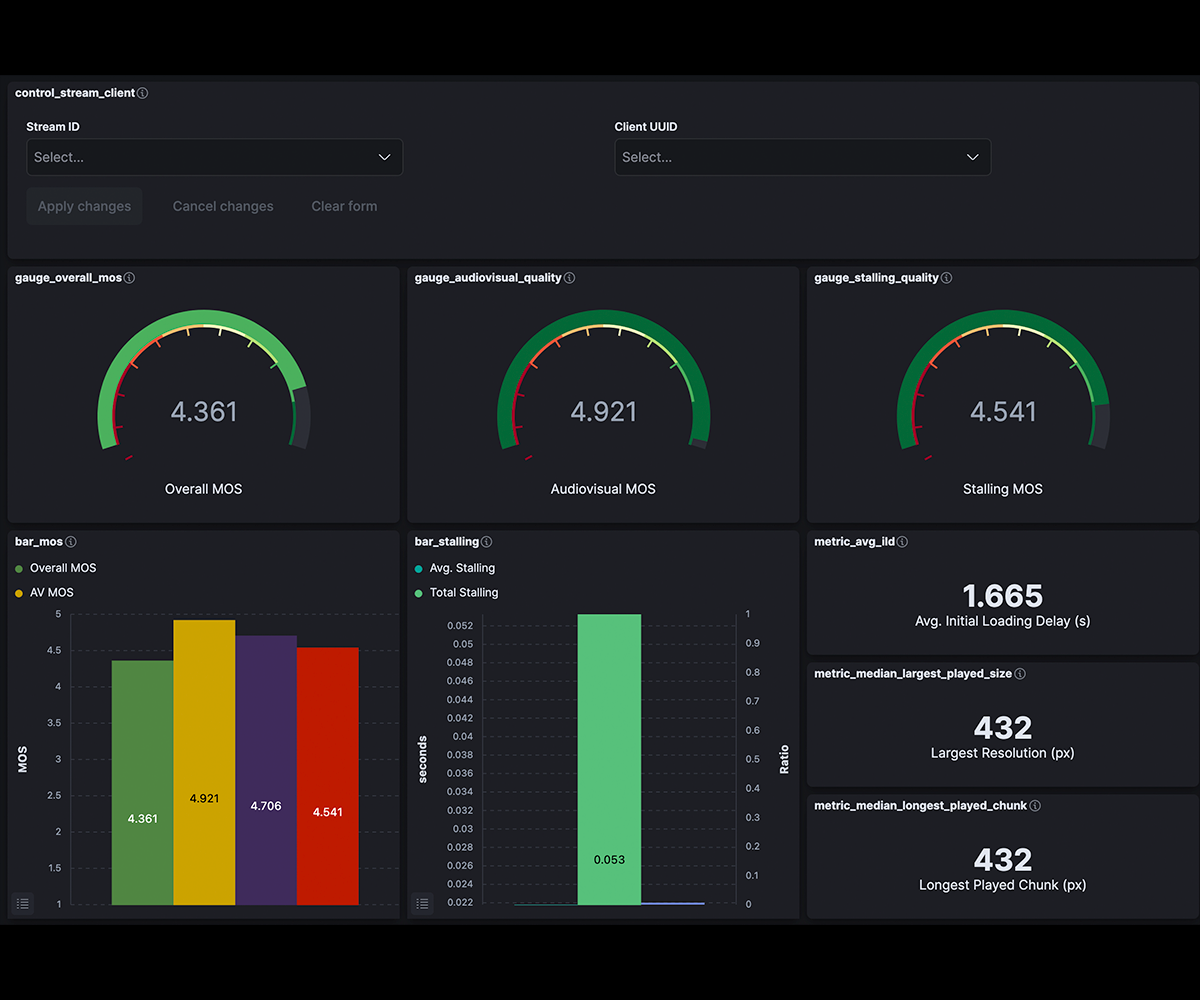The height and width of the screenshot is (1000, 1200).
Task: Toggle legend button in bar_stalling chart
Action: pyautogui.click(x=422, y=903)
